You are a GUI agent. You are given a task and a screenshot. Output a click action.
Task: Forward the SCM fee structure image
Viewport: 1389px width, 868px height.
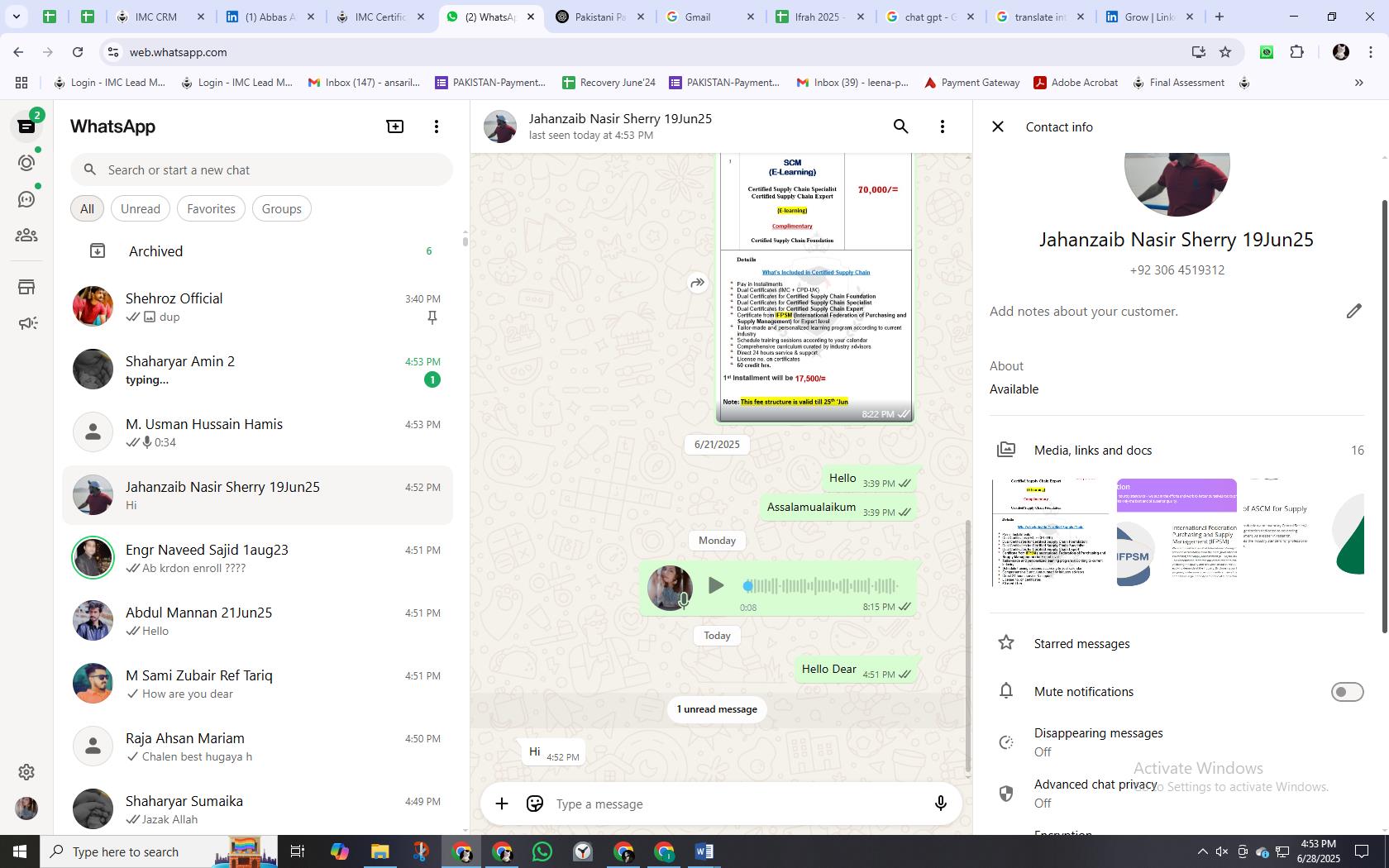point(698,283)
